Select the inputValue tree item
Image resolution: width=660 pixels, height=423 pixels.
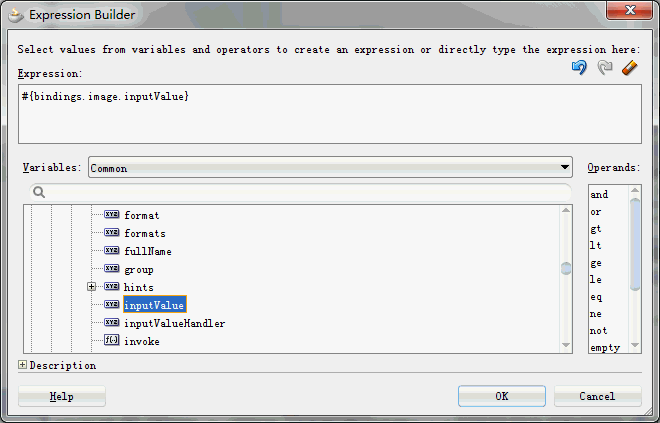pyautogui.click(x=155, y=305)
